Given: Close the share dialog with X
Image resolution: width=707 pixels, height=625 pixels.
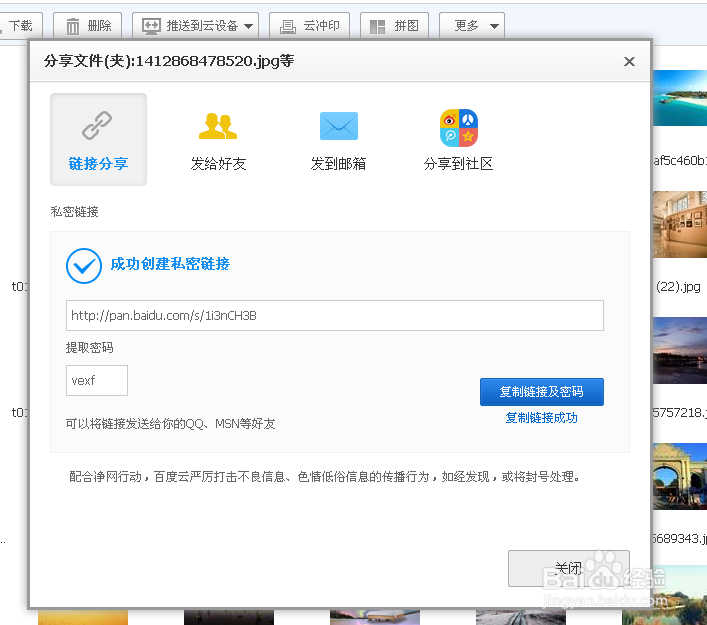Looking at the screenshot, I should [x=629, y=61].
